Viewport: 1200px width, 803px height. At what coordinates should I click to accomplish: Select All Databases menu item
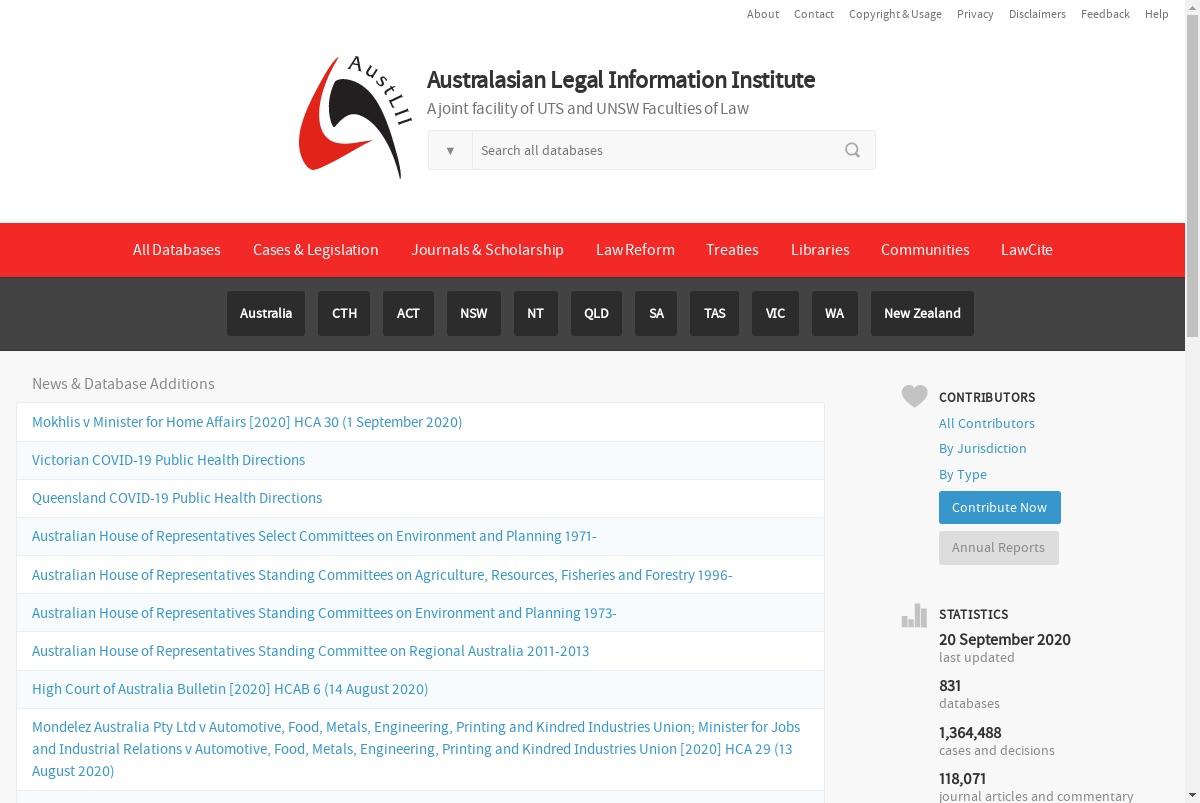point(177,250)
